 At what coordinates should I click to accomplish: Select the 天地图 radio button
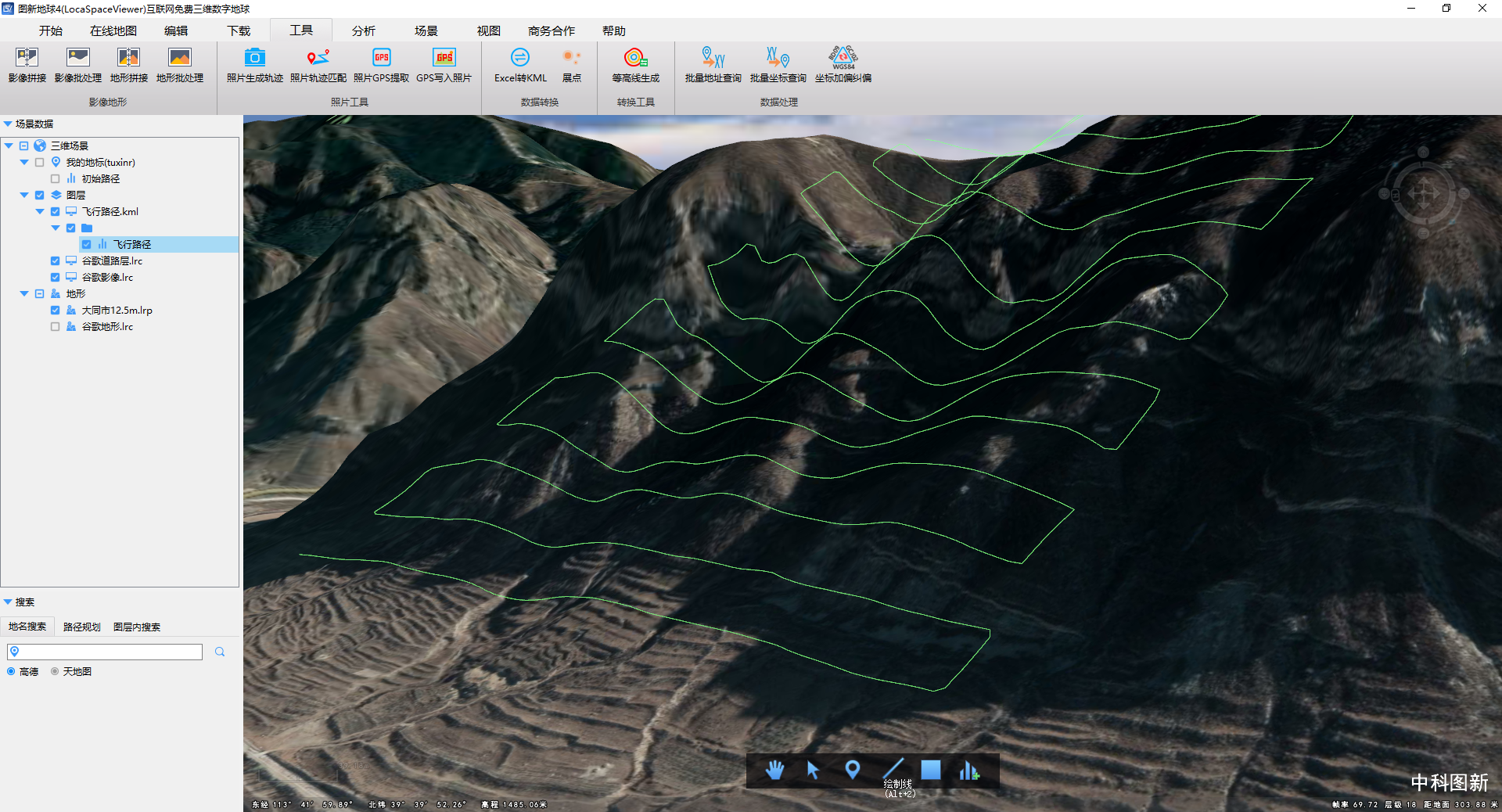tap(55, 672)
